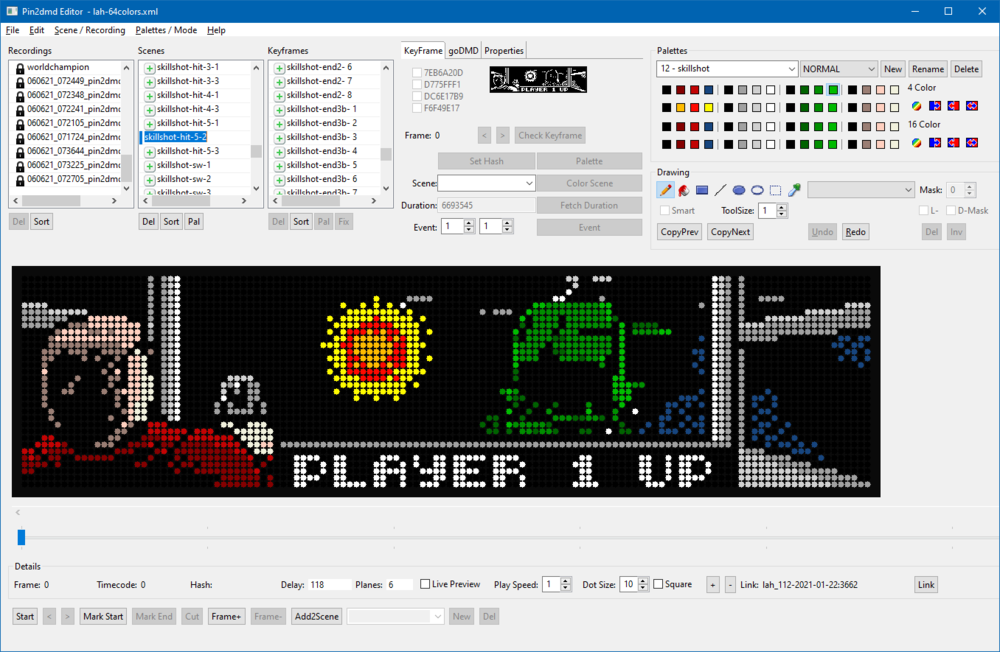Click blue right-arrow icon under 4 Color
The width and height of the screenshot is (1000, 652).
coord(935,106)
